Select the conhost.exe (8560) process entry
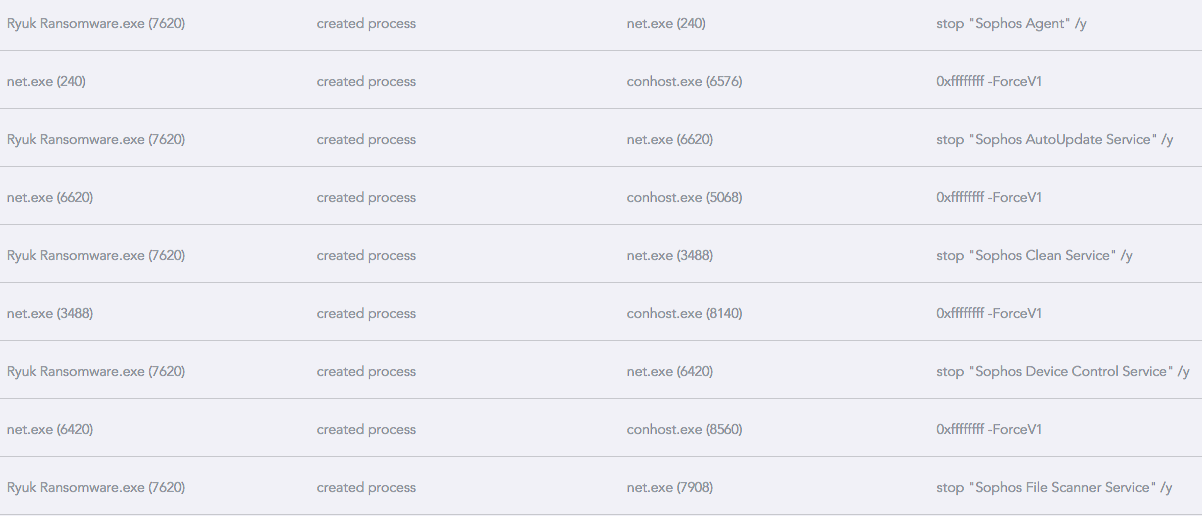This screenshot has height=516, width=1202. [x=684, y=429]
